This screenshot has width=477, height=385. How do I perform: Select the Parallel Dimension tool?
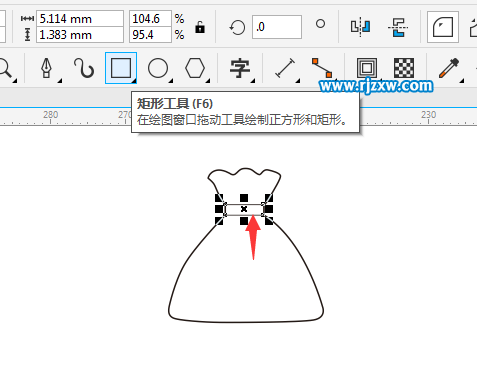point(285,68)
